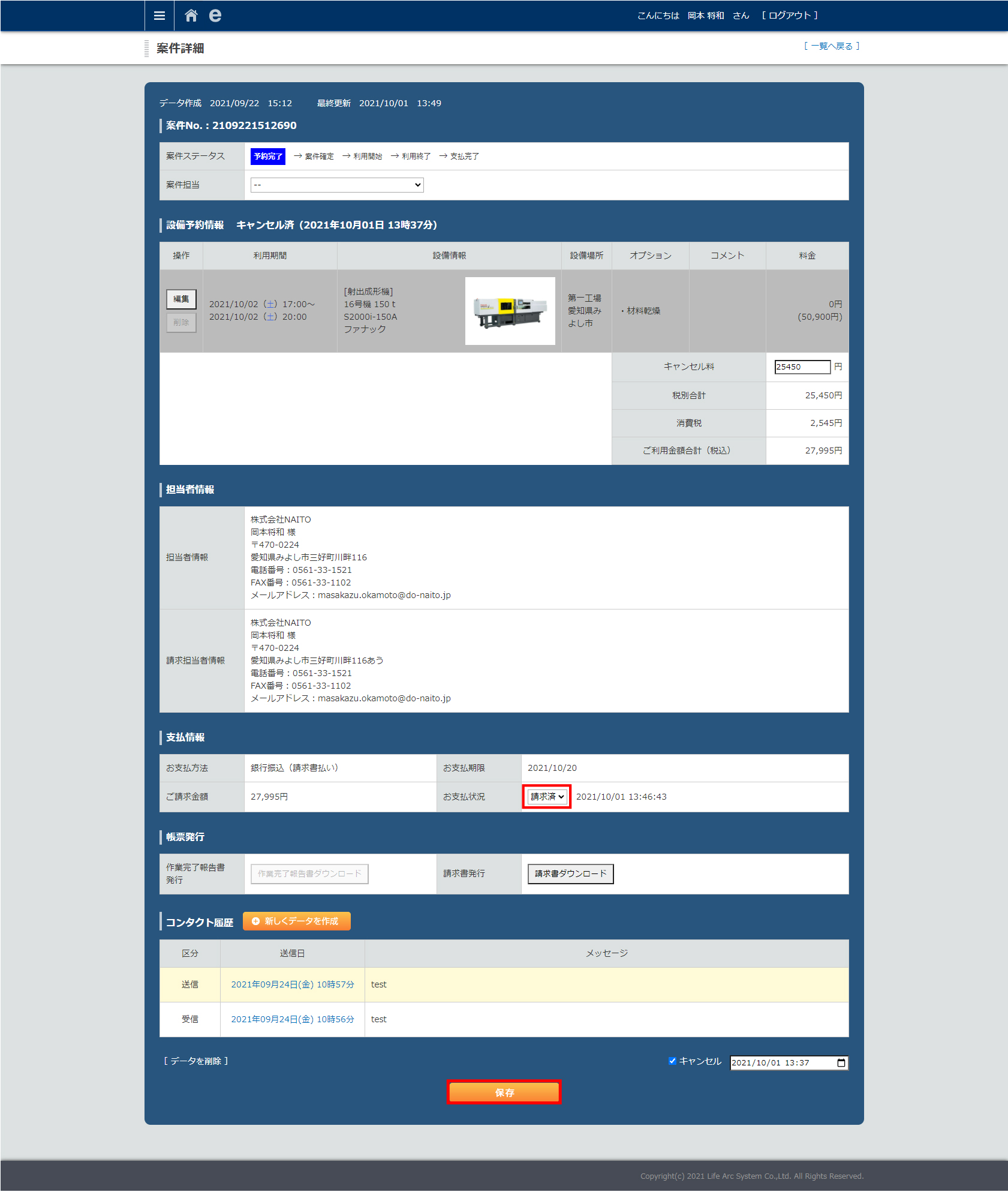Click the 編集 button for reservation

181,299
